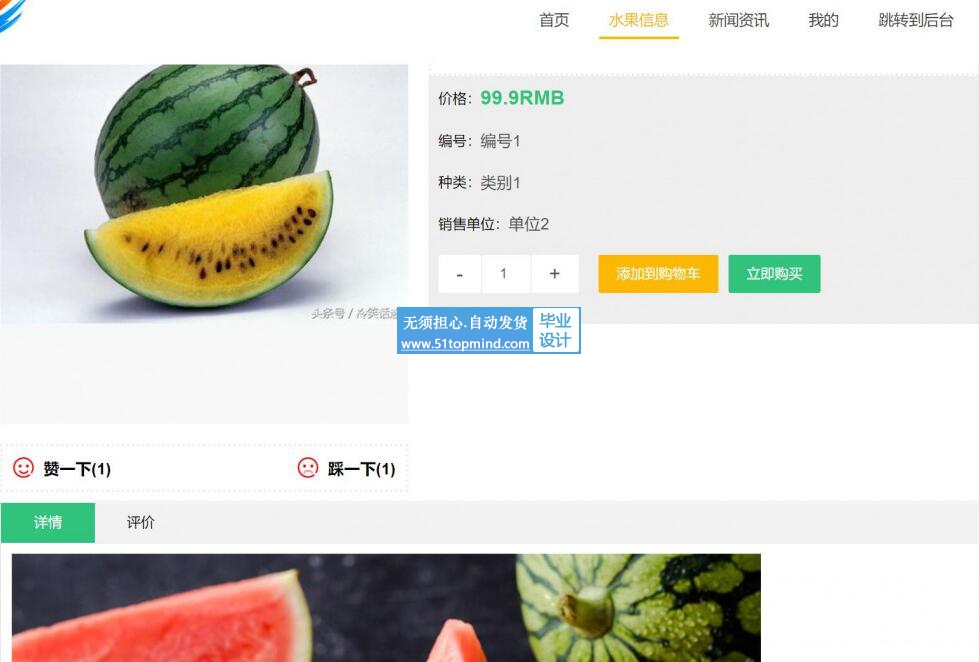Viewport: 979px width, 662px height.
Task: Click the yellow watermelon product image
Action: [x=204, y=194]
